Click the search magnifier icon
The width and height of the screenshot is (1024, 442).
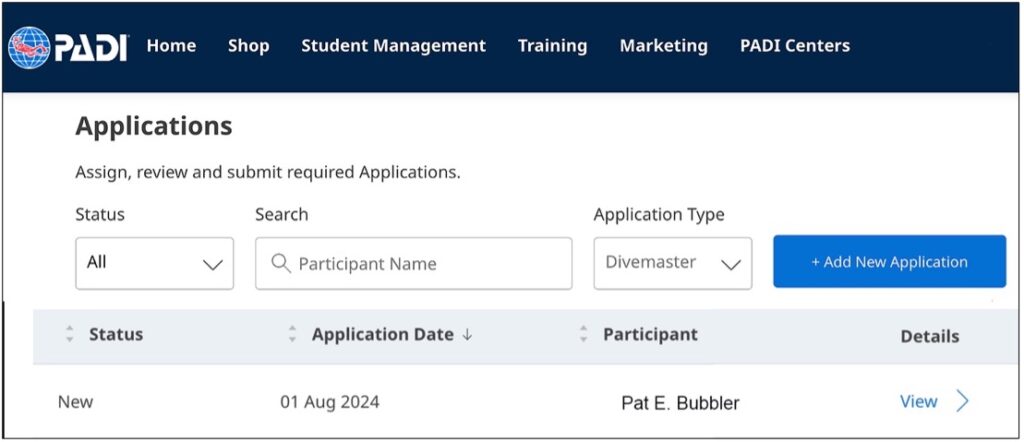(x=281, y=264)
